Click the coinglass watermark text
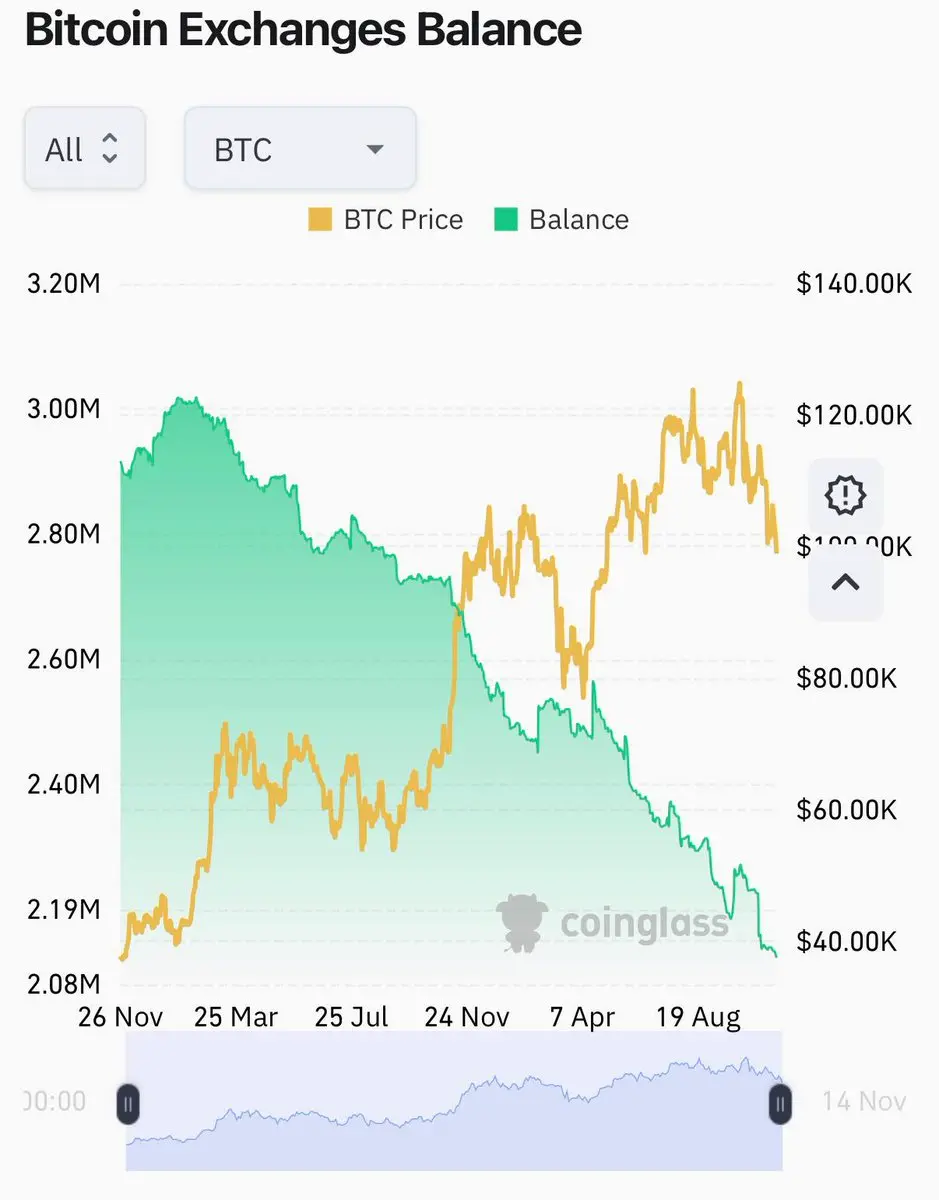Image resolution: width=939 pixels, height=1200 pixels. point(645,922)
